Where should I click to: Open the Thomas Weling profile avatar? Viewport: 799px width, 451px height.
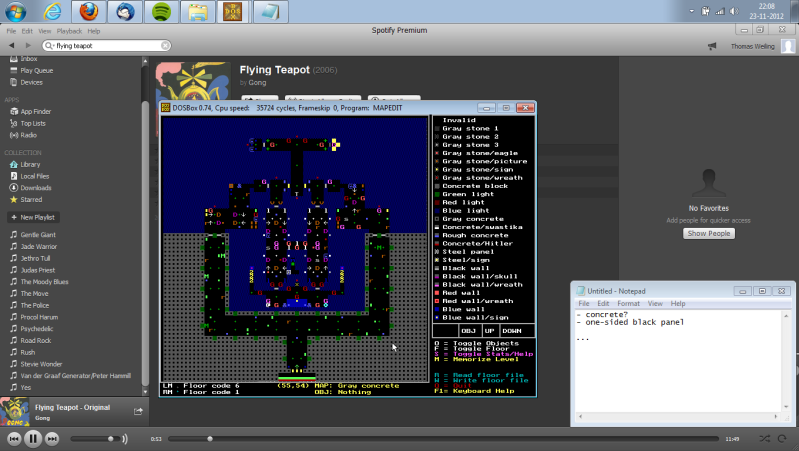coord(788,46)
